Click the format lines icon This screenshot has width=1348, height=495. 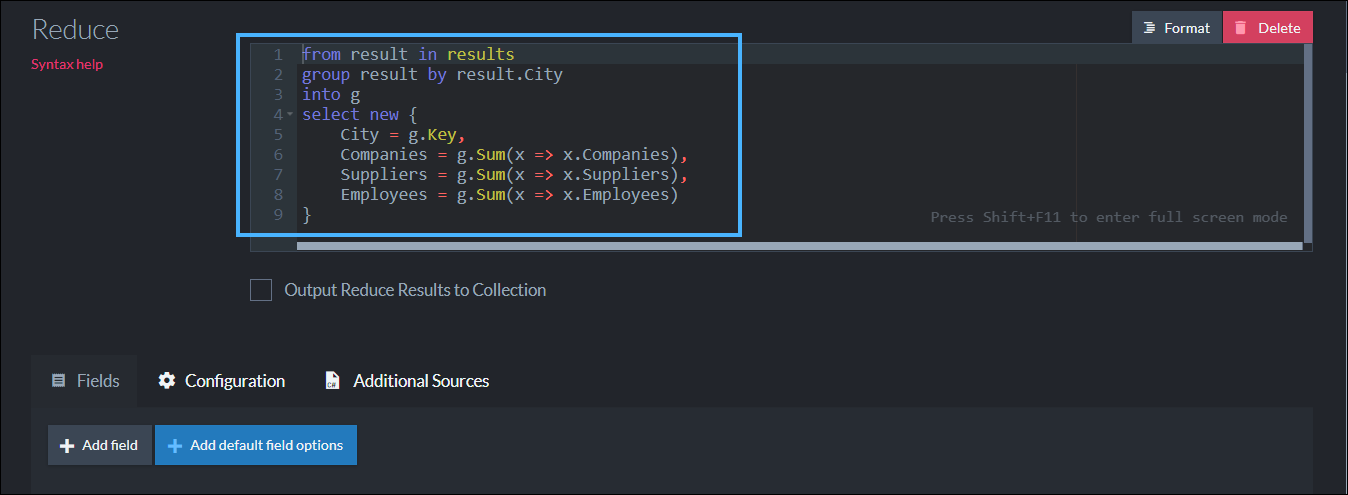point(1150,28)
